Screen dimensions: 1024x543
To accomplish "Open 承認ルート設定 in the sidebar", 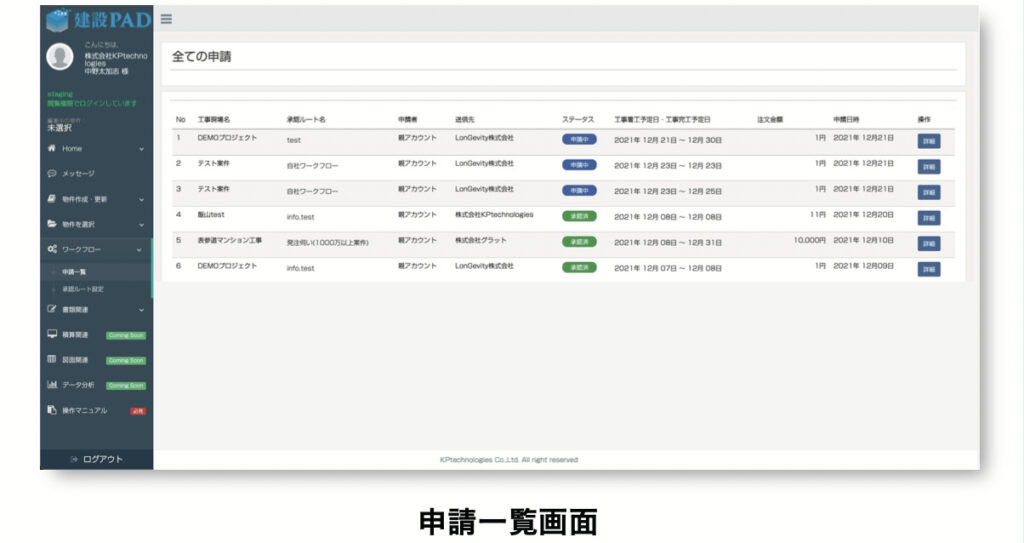I will (83, 289).
